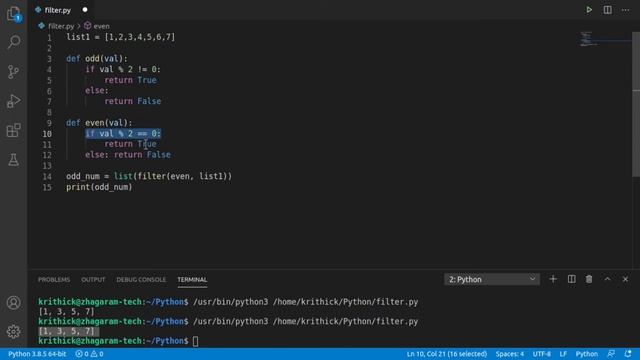Open notifications bell in status bar
Viewport: 640px width, 360px height.
tap(628, 354)
